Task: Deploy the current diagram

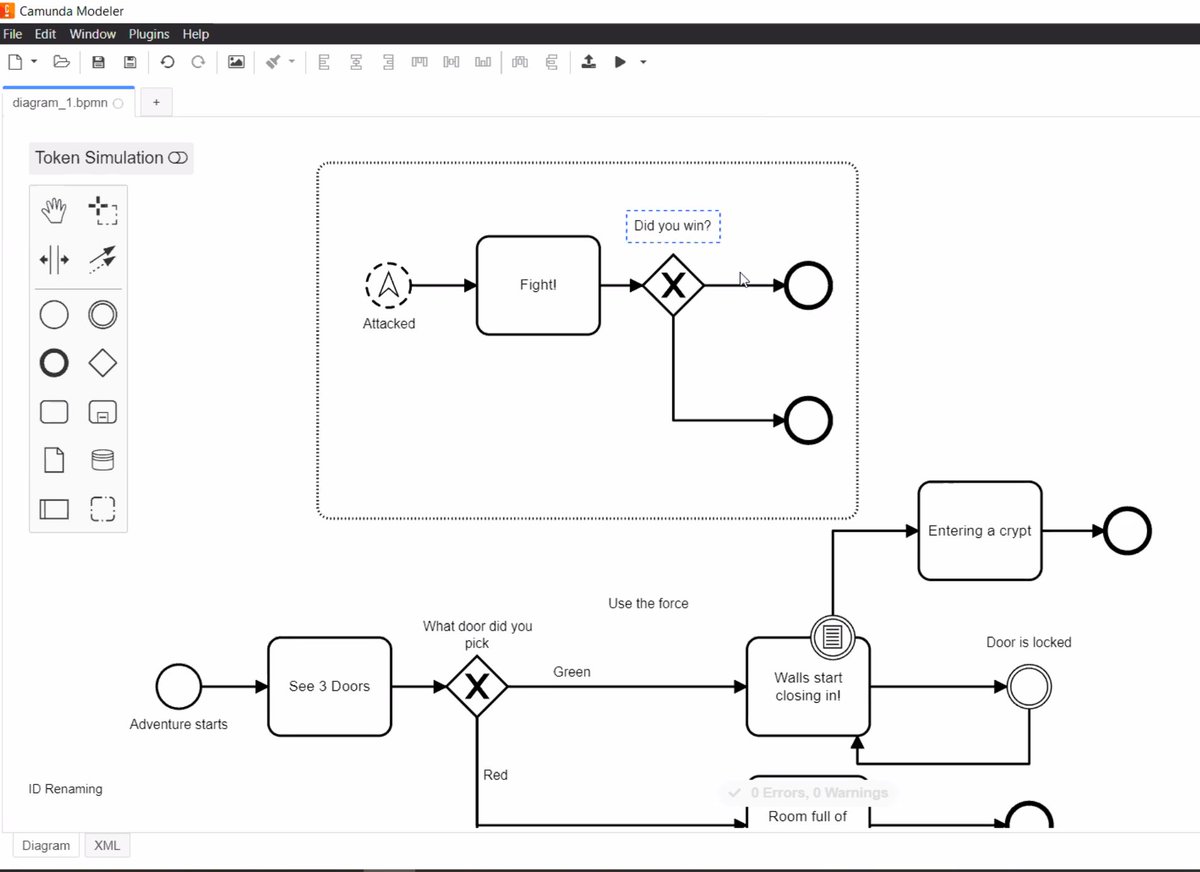Action: click(589, 61)
